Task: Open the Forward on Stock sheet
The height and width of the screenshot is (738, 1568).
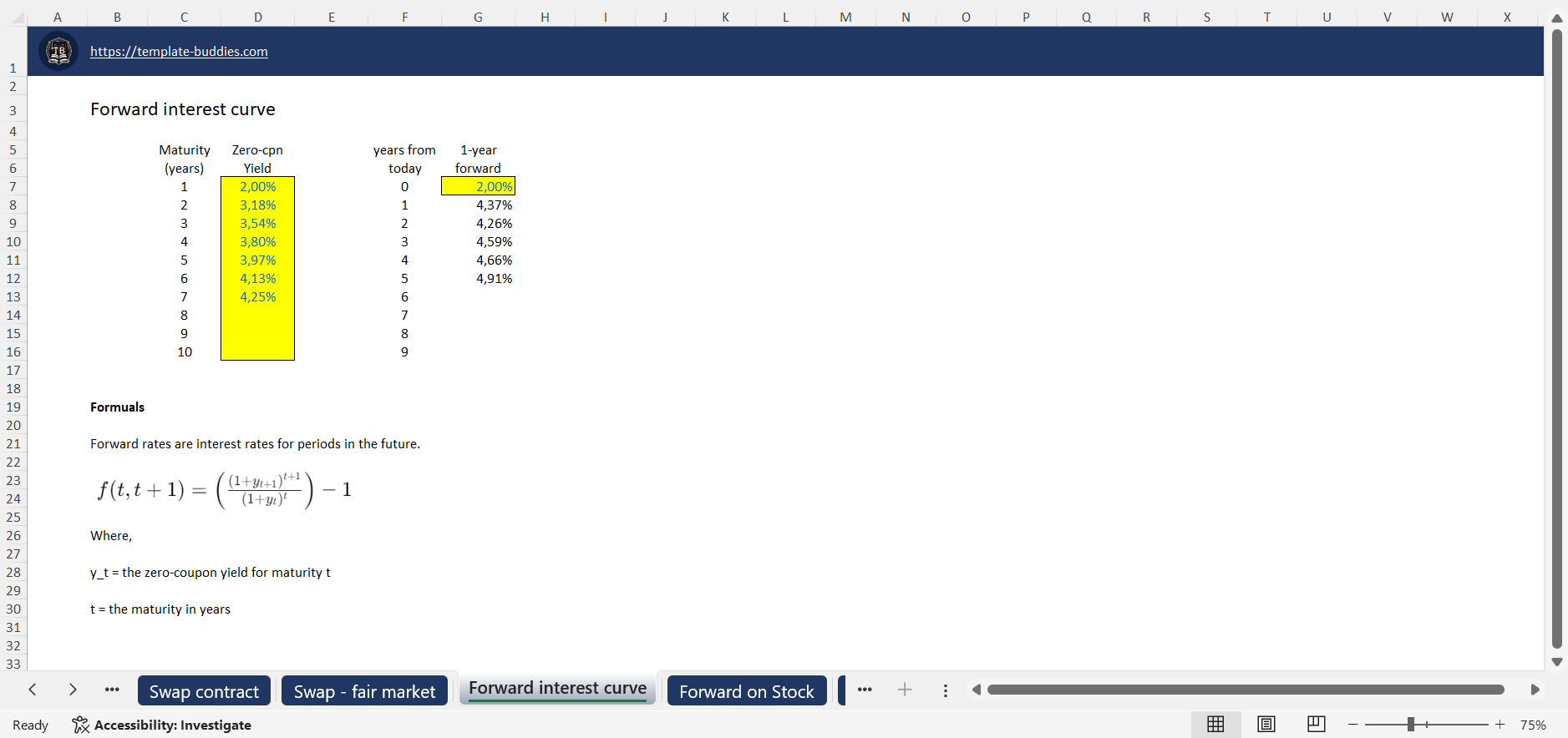Action: 746,691
